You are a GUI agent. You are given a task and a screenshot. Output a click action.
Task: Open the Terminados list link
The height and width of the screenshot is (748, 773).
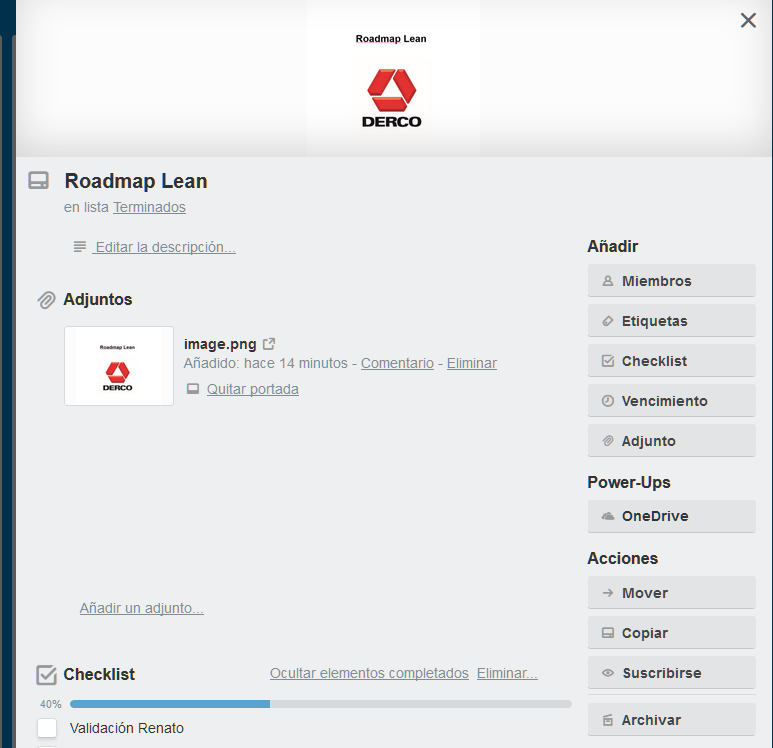[x=149, y=207]
